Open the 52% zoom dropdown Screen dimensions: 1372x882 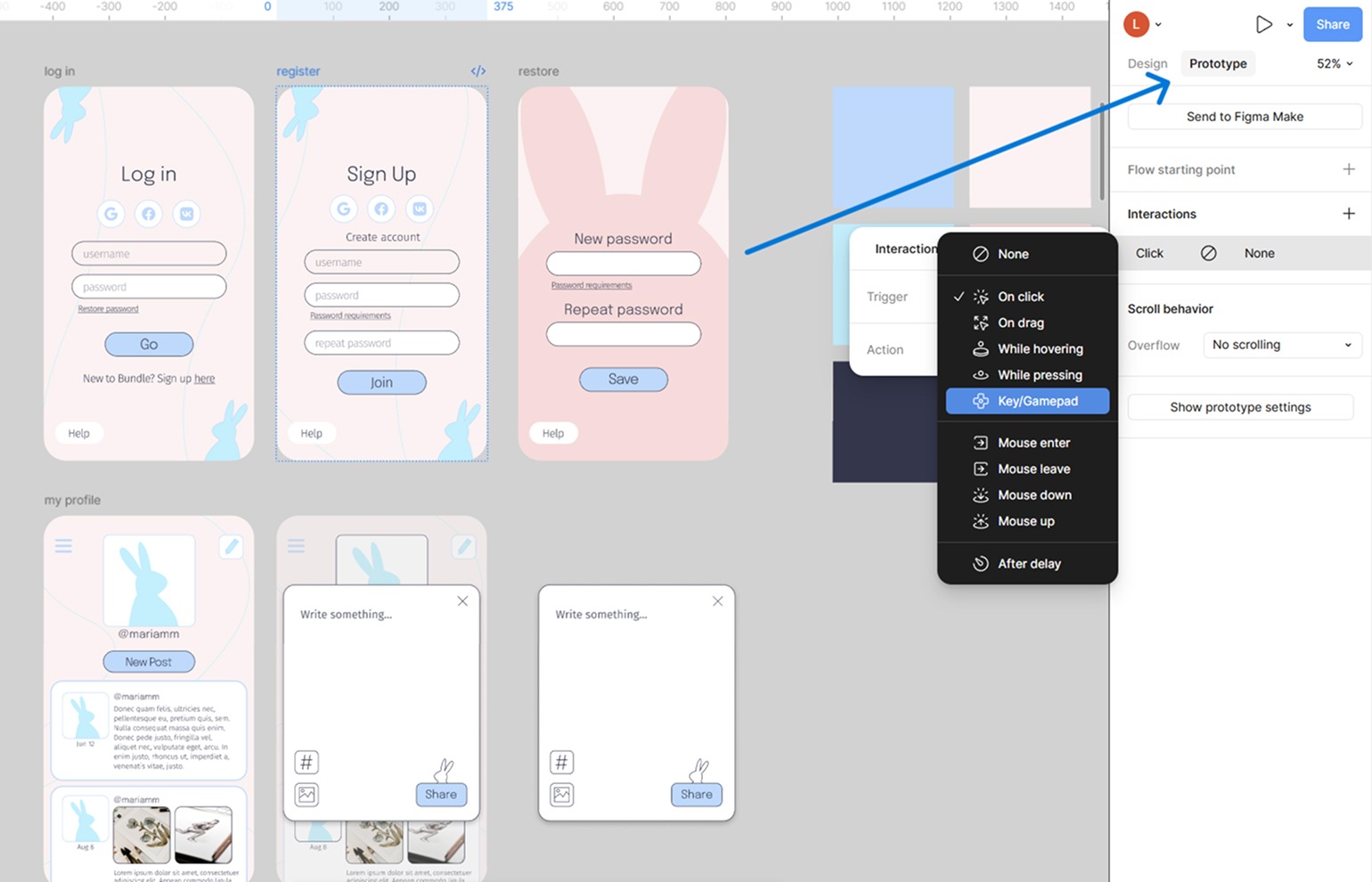pos(1334,63)
